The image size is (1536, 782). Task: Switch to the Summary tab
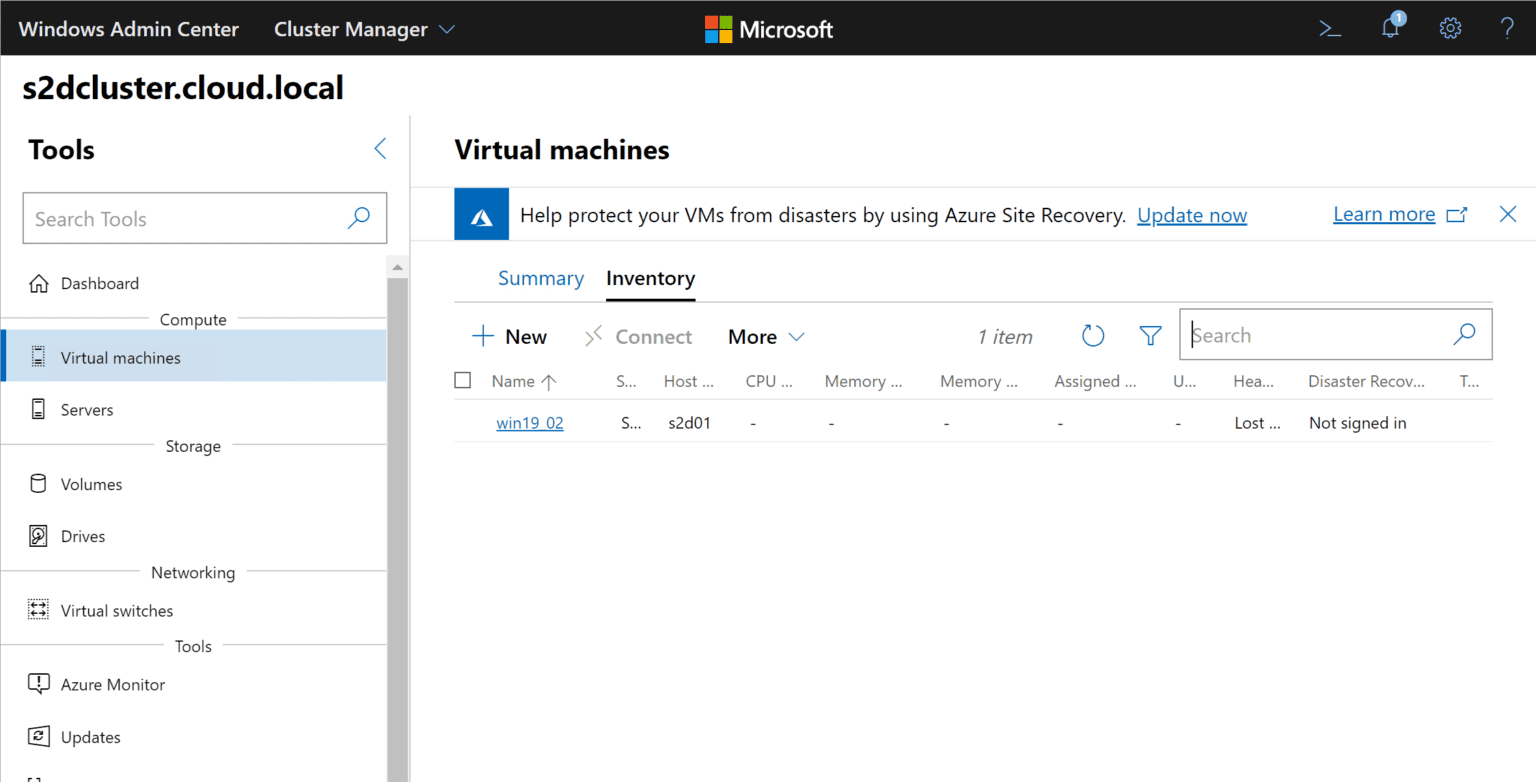pos(540,278)
